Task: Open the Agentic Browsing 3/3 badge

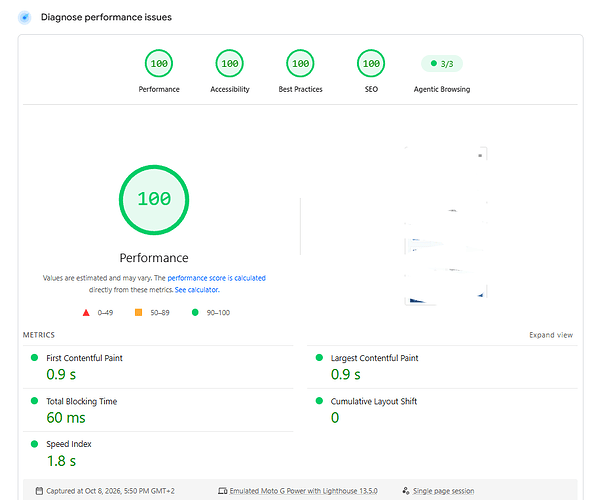Action: point(442,64)
